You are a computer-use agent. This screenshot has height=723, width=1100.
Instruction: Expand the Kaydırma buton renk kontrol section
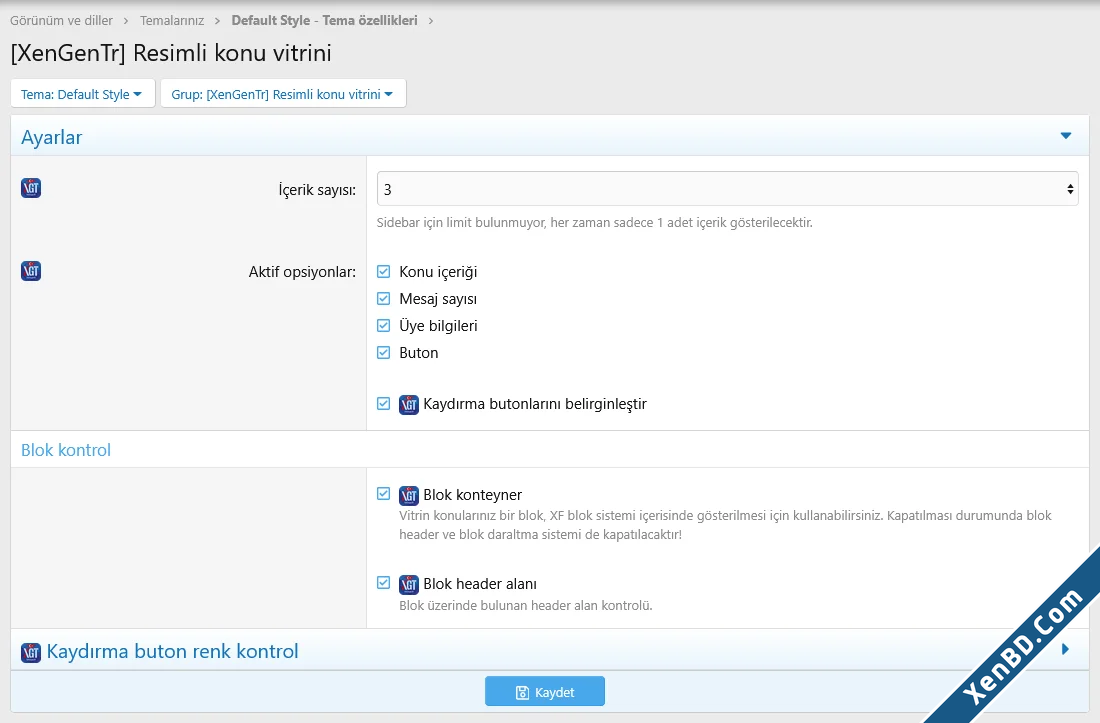pyautogui.click(x=1066, y=649)
